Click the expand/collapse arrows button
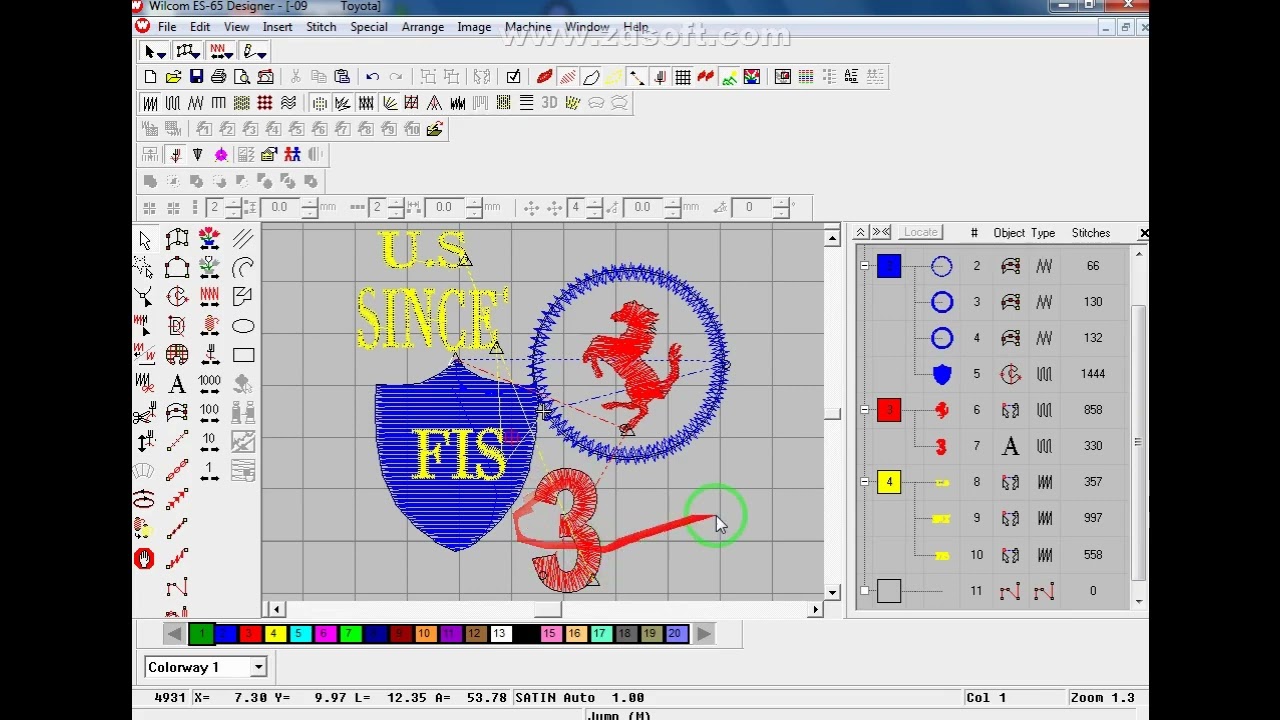This screenshot has height=720, width=1280. coord(881,232)
